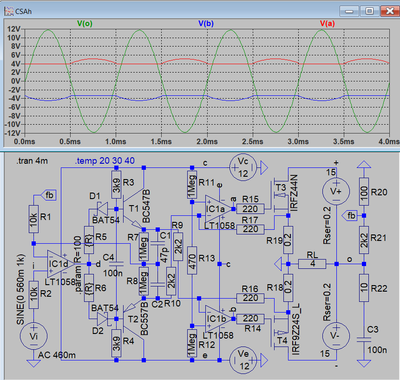Click the fb net flag above R1
Image resolution: width=400 pixels, height=380 pixels.
coord(48,195)
